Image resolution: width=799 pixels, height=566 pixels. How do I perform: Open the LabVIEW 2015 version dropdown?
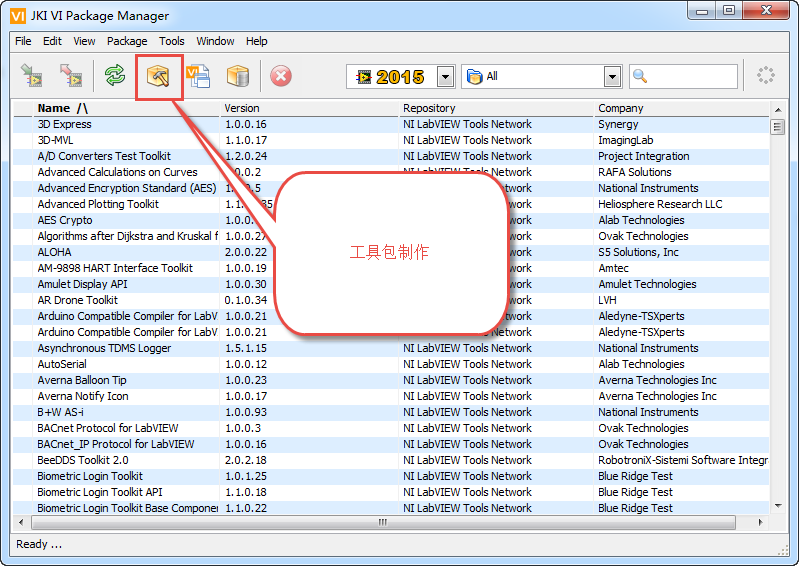[446, 77]
